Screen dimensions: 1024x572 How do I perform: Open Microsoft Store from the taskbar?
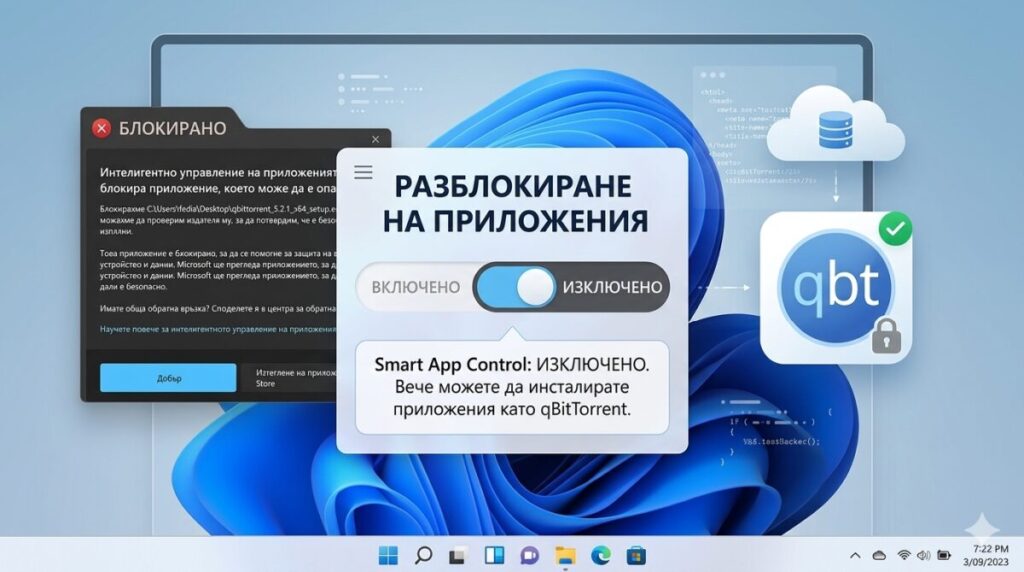click(636, 555)
